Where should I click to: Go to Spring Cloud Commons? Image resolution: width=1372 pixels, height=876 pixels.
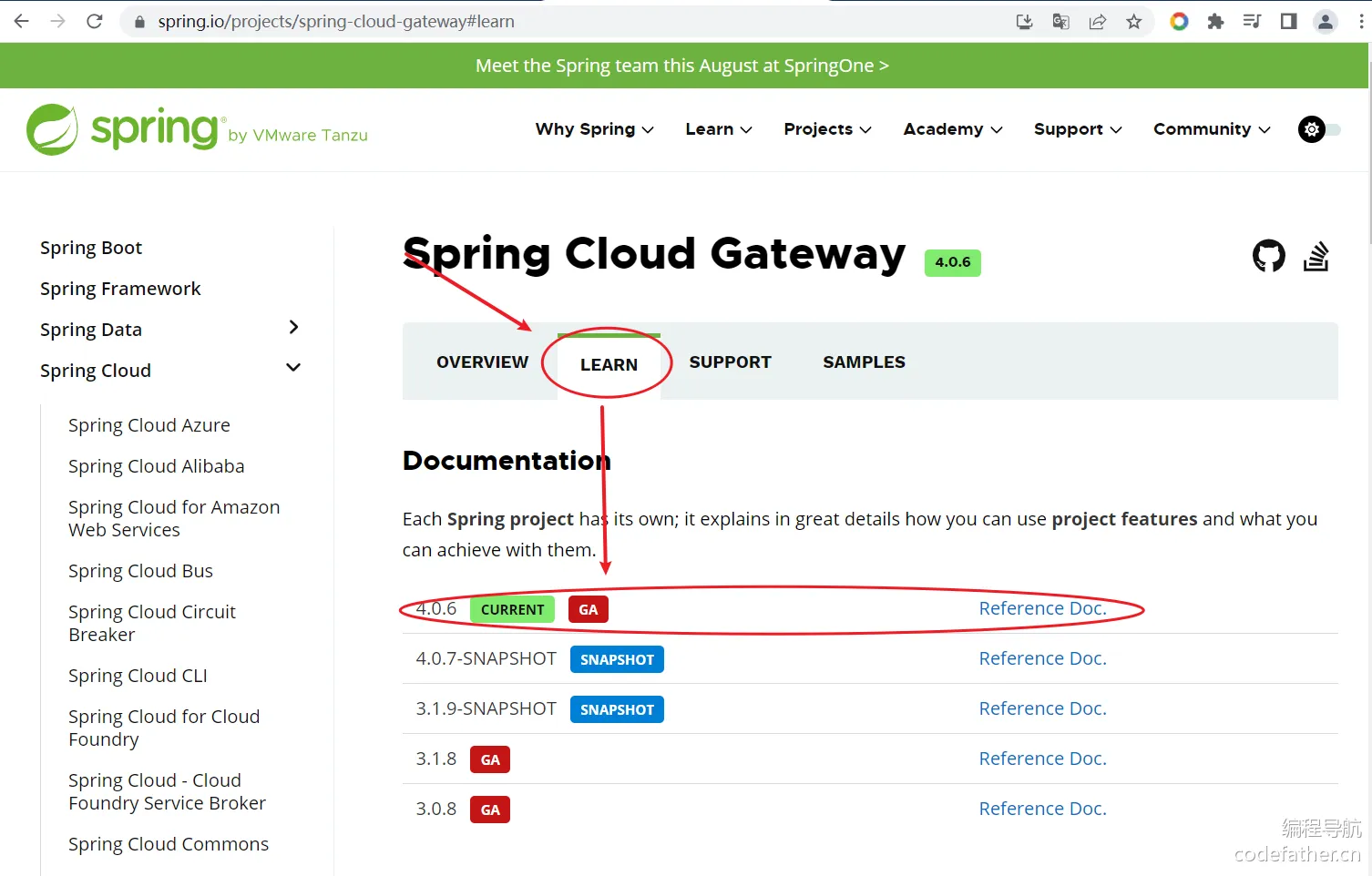(x=169, y=844)
